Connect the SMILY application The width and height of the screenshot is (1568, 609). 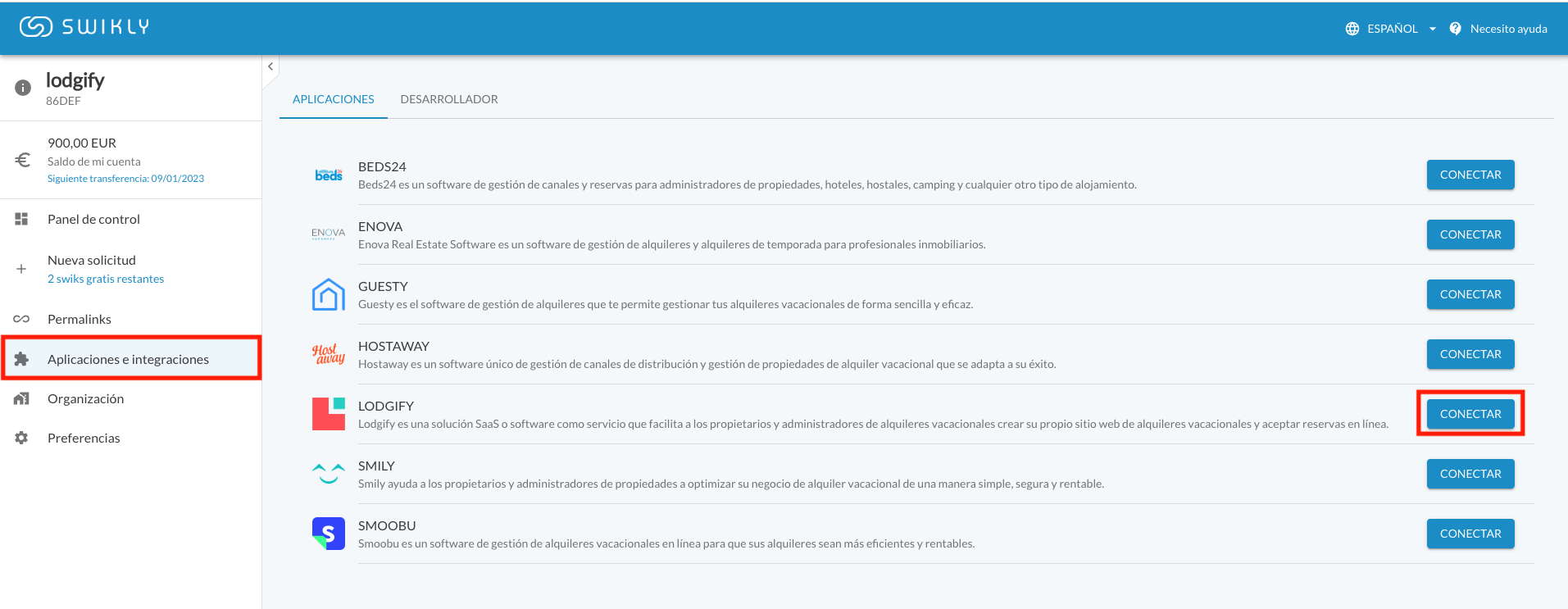coord(1470,474)
